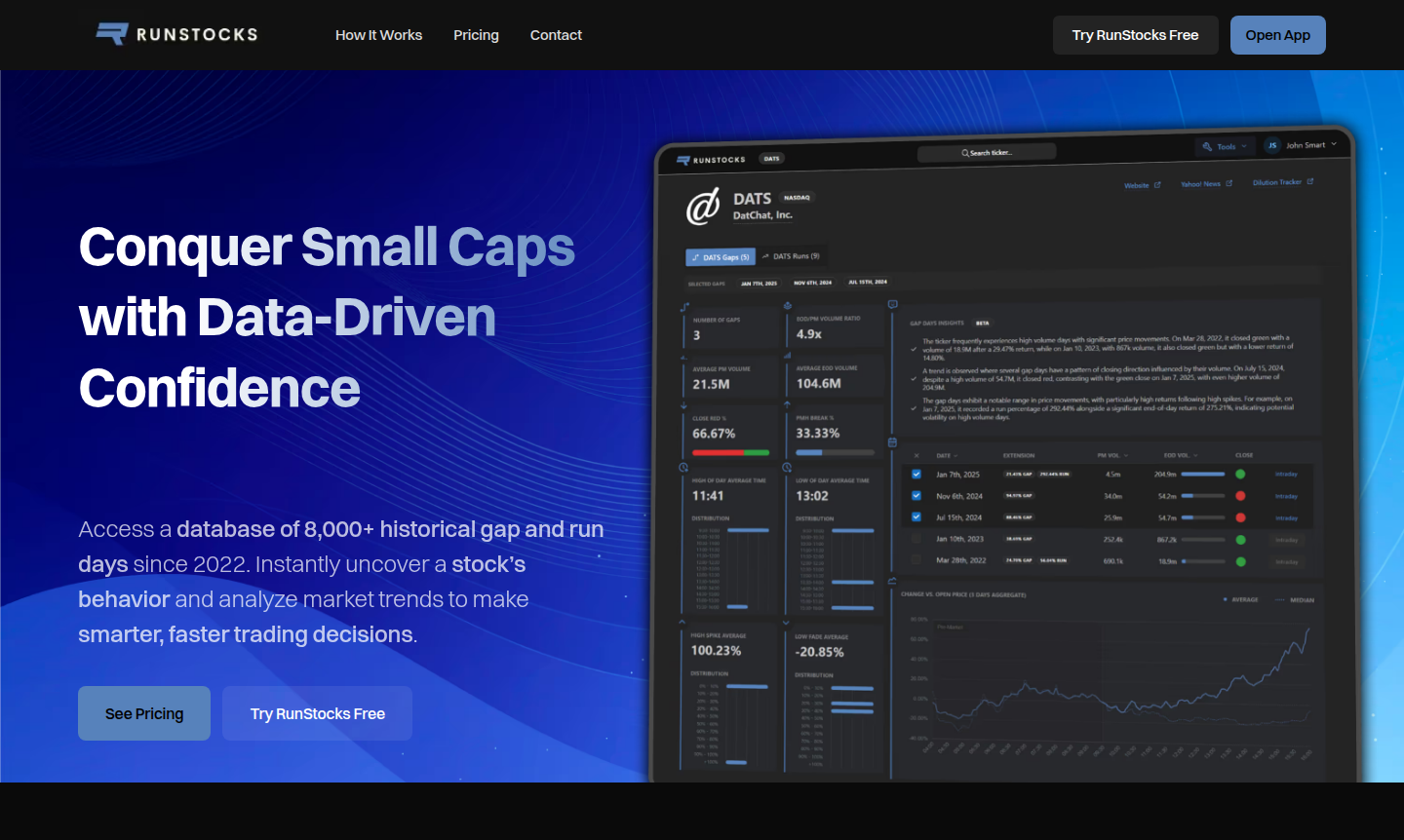Screen dimensions: 1404x840
Task: Click the green close indicator for Jan 7th, 2025
Action: click(x=1240, y=475)
